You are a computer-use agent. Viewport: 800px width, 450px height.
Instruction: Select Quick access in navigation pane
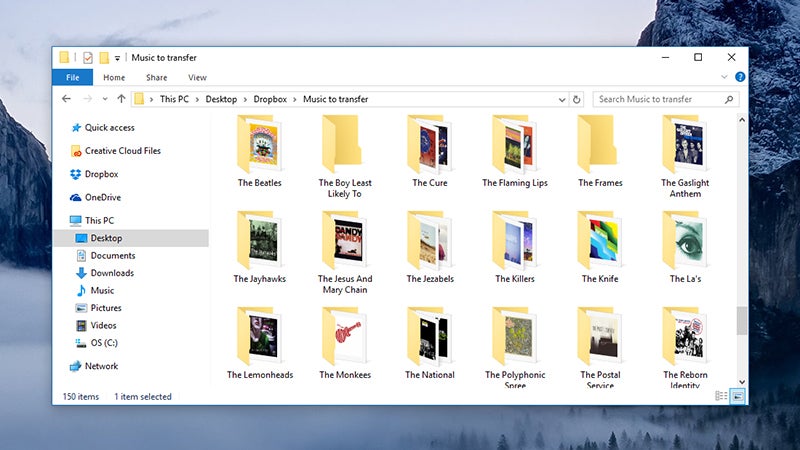110,128
